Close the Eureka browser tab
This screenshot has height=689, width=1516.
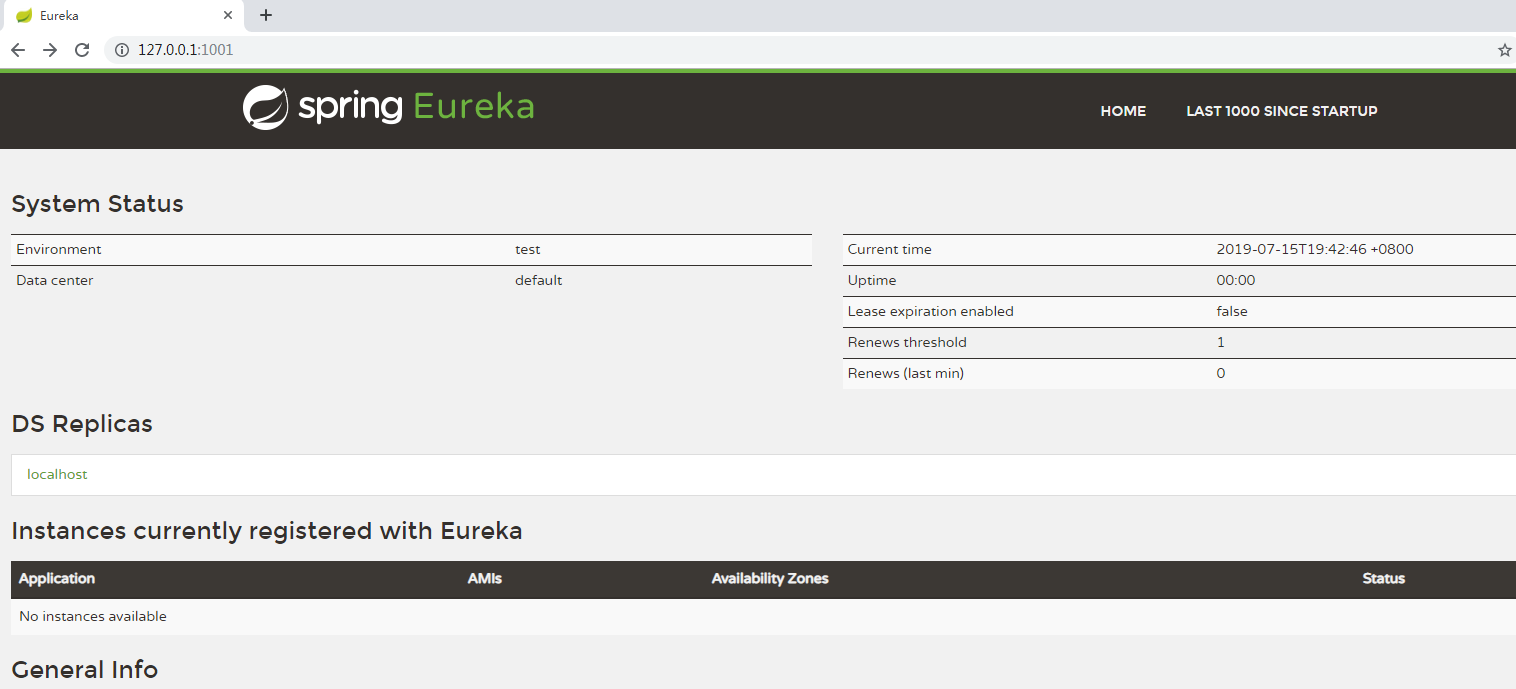(x=229, y=16)
